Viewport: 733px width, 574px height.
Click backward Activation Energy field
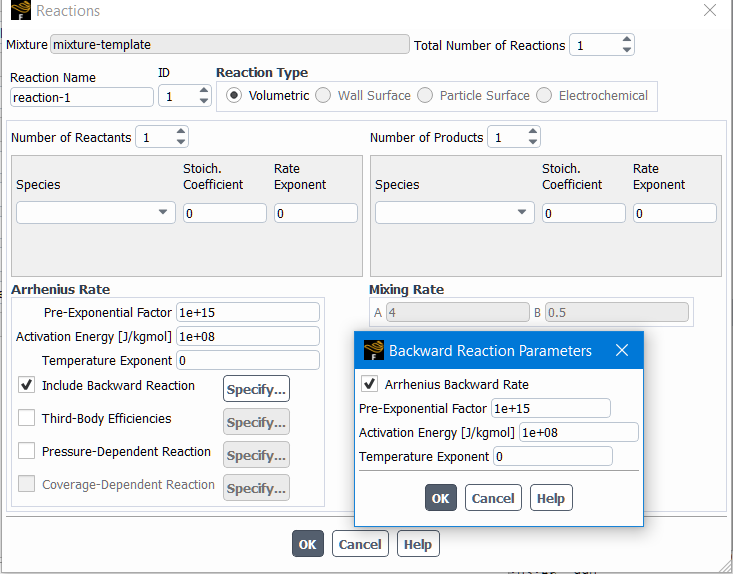[579, 432]
